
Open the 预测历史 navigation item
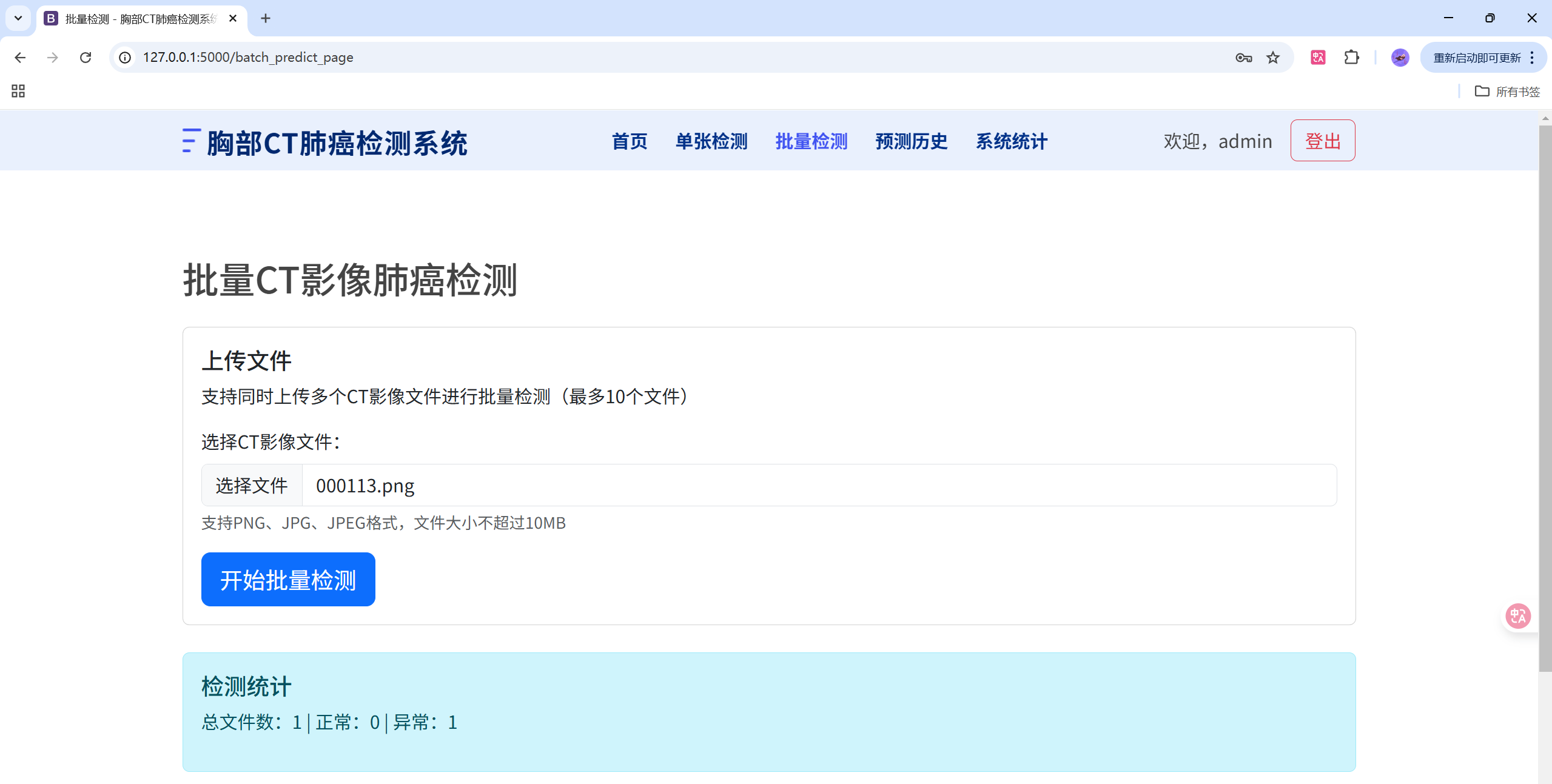(911, 141)
